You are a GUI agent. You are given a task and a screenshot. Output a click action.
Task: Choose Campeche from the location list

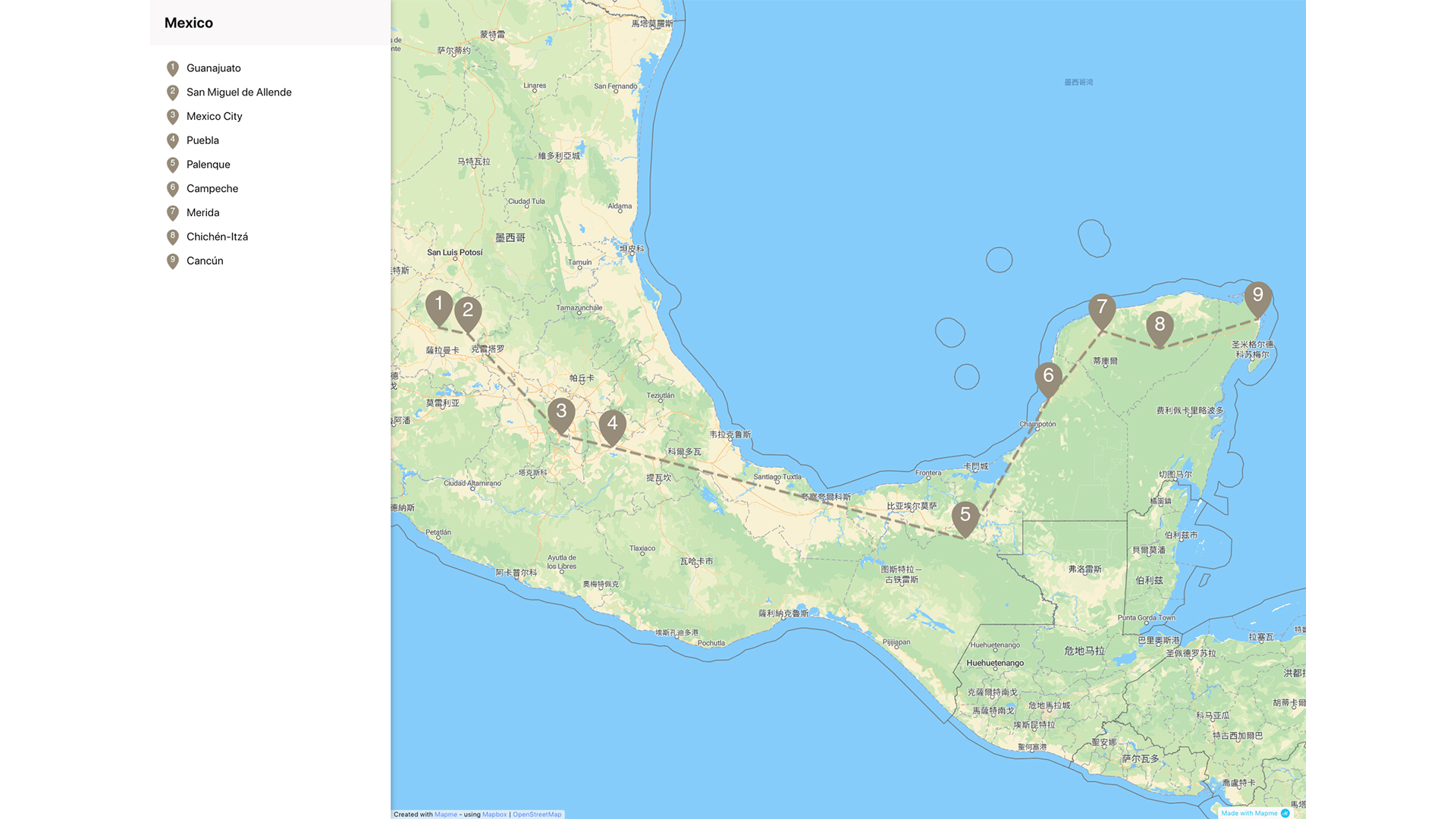212,189
